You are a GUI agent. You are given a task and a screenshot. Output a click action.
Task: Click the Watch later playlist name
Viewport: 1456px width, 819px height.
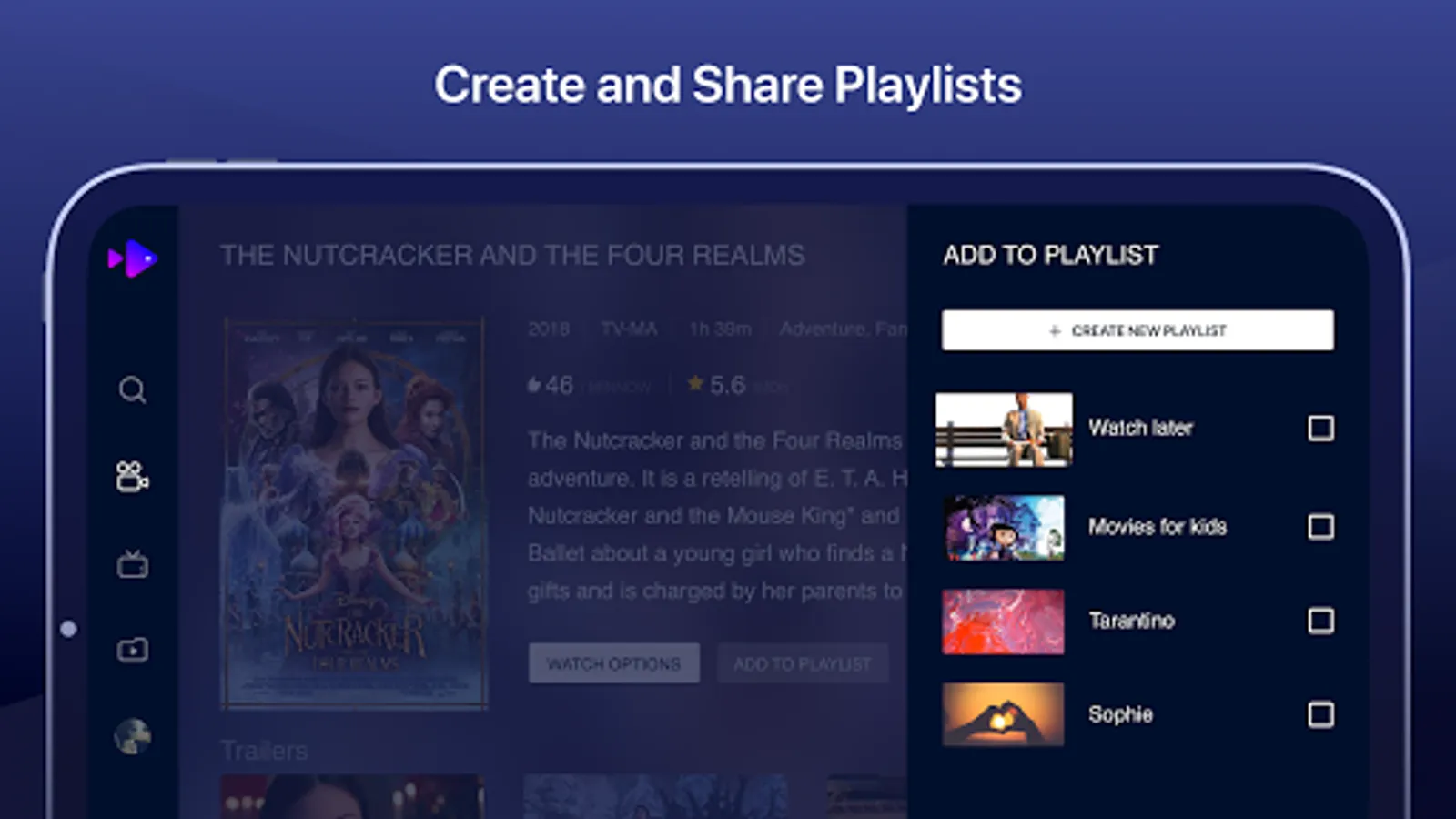coord(1140,428)
